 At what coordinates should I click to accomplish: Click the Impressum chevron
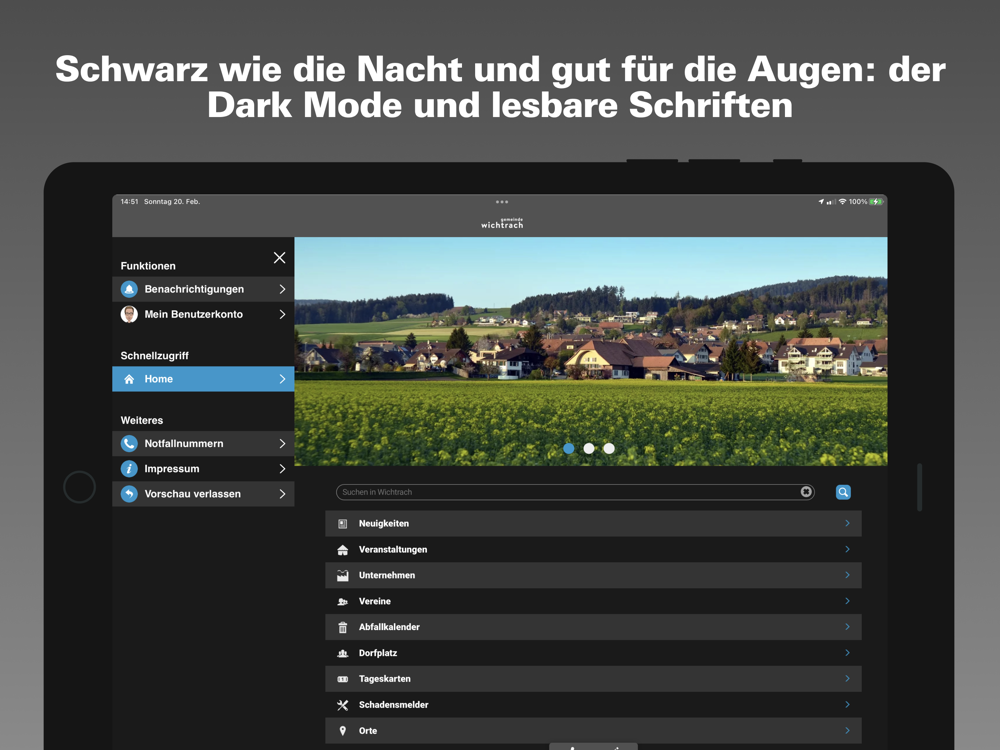(x=282, y=469)
